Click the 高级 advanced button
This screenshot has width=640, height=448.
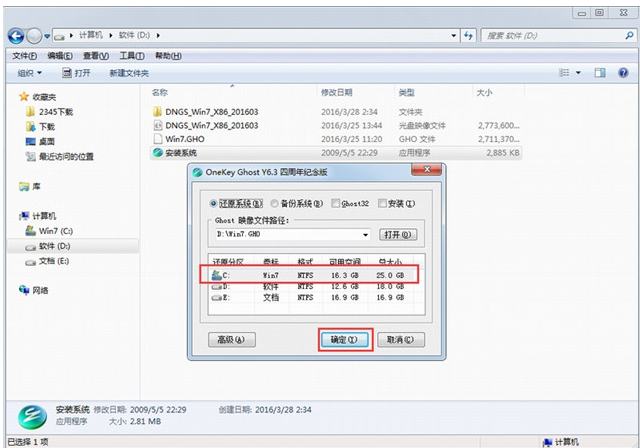pos(231,340)
